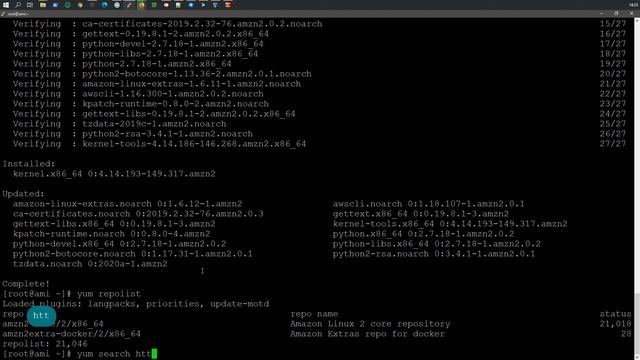Click 'Amazon Linux 2 core repository' text
Image resolution: width=640 pixels, height=360 pixels.
(370, 324)
